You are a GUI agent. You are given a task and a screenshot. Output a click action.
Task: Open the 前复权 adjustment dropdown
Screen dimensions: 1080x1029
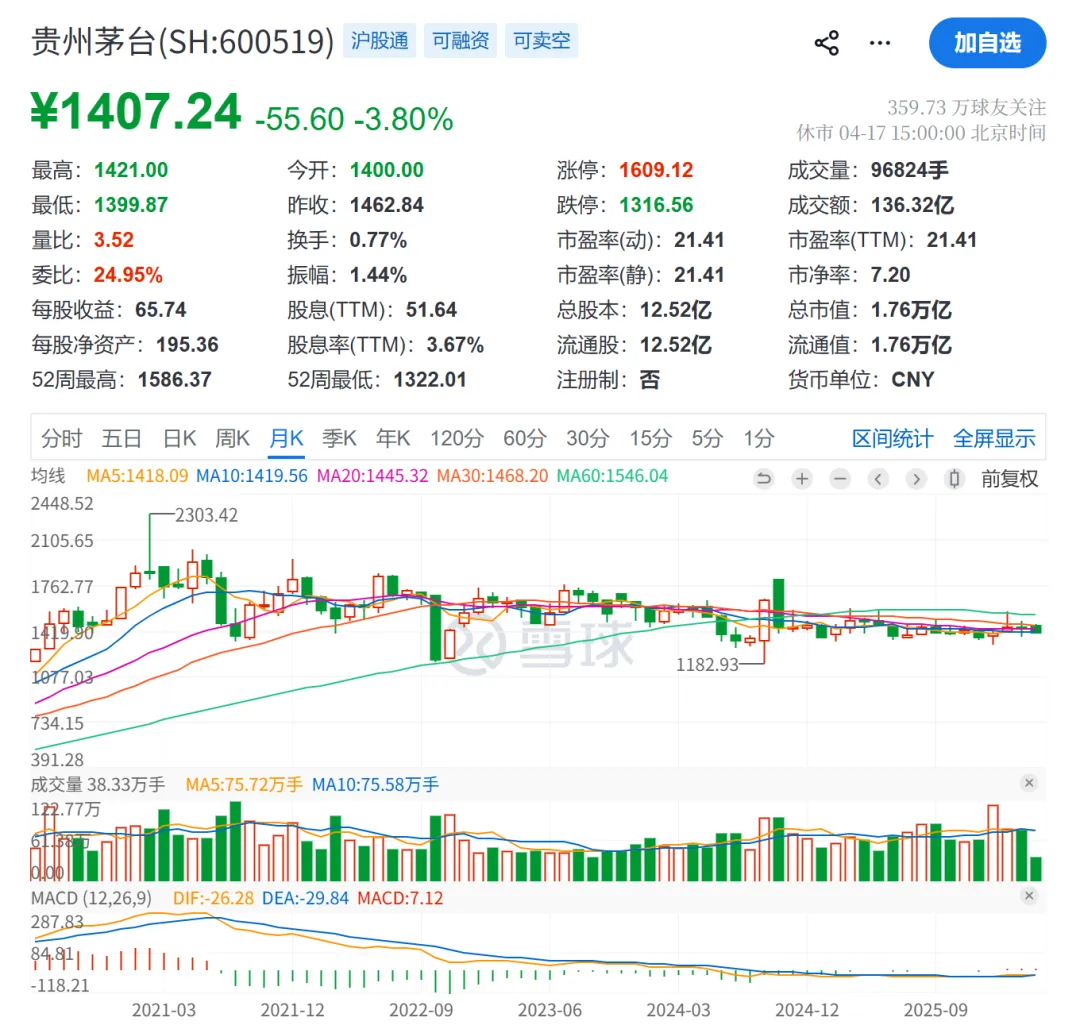[x=1010, y=479]
